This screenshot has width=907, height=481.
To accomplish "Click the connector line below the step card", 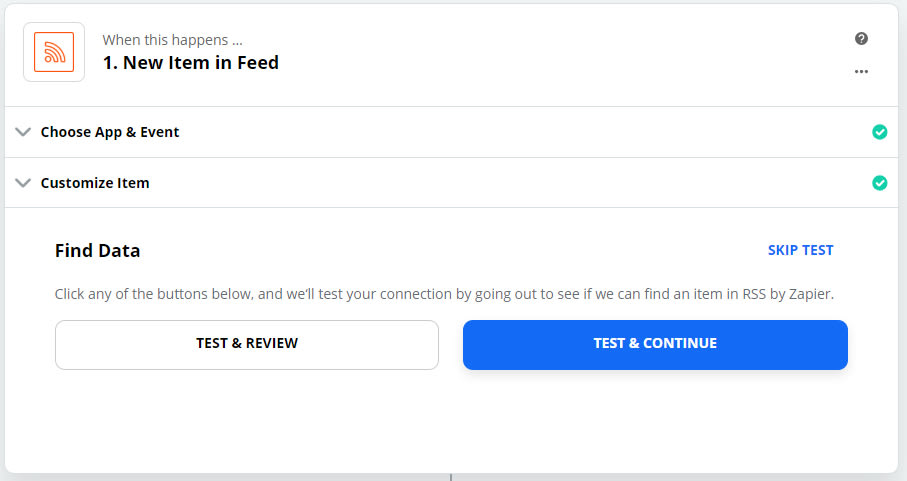I will tap(451, 478).
